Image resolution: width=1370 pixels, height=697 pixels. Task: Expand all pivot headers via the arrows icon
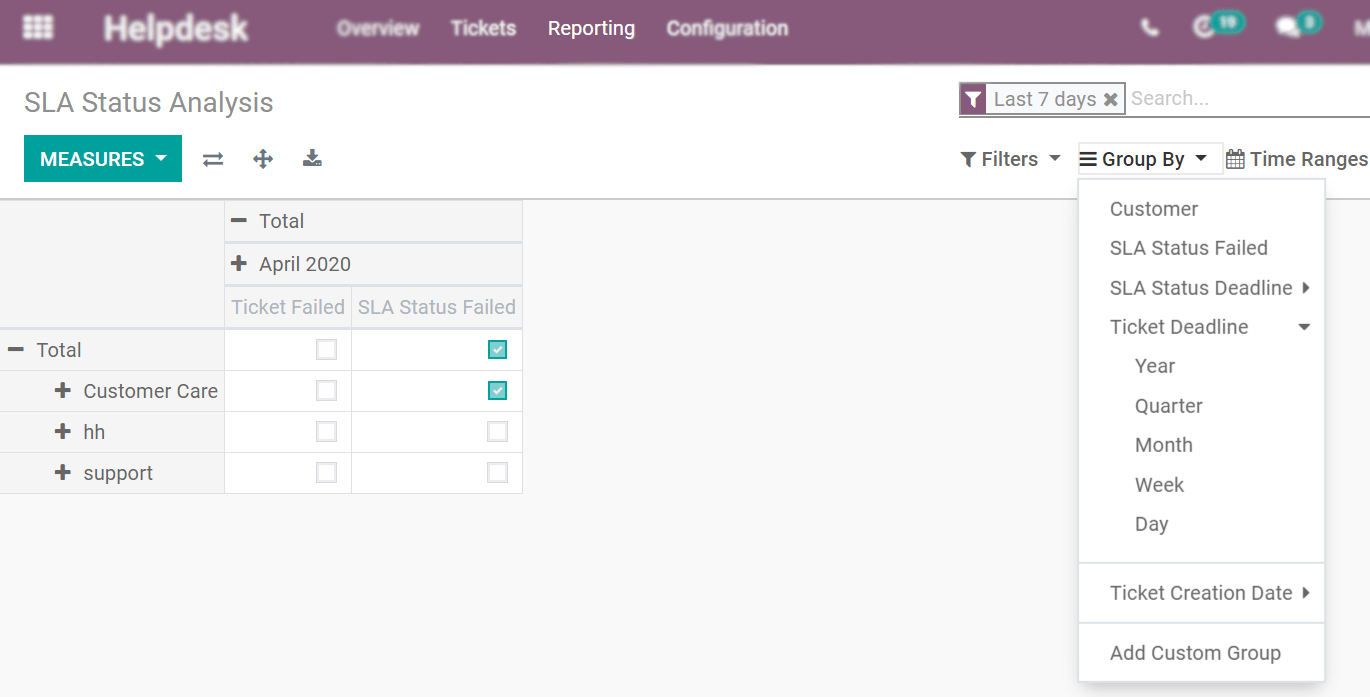point(262,158)
